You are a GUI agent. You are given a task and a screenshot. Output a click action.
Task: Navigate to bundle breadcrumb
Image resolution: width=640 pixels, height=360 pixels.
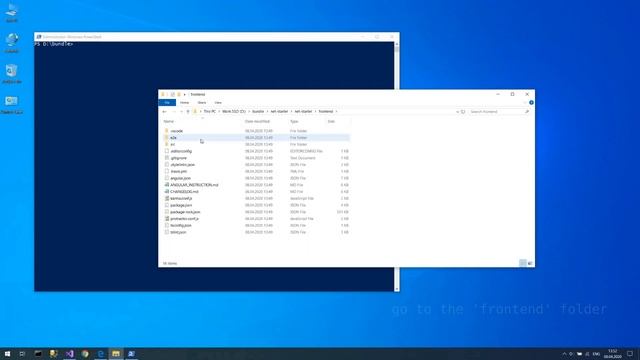pos(258,111)
